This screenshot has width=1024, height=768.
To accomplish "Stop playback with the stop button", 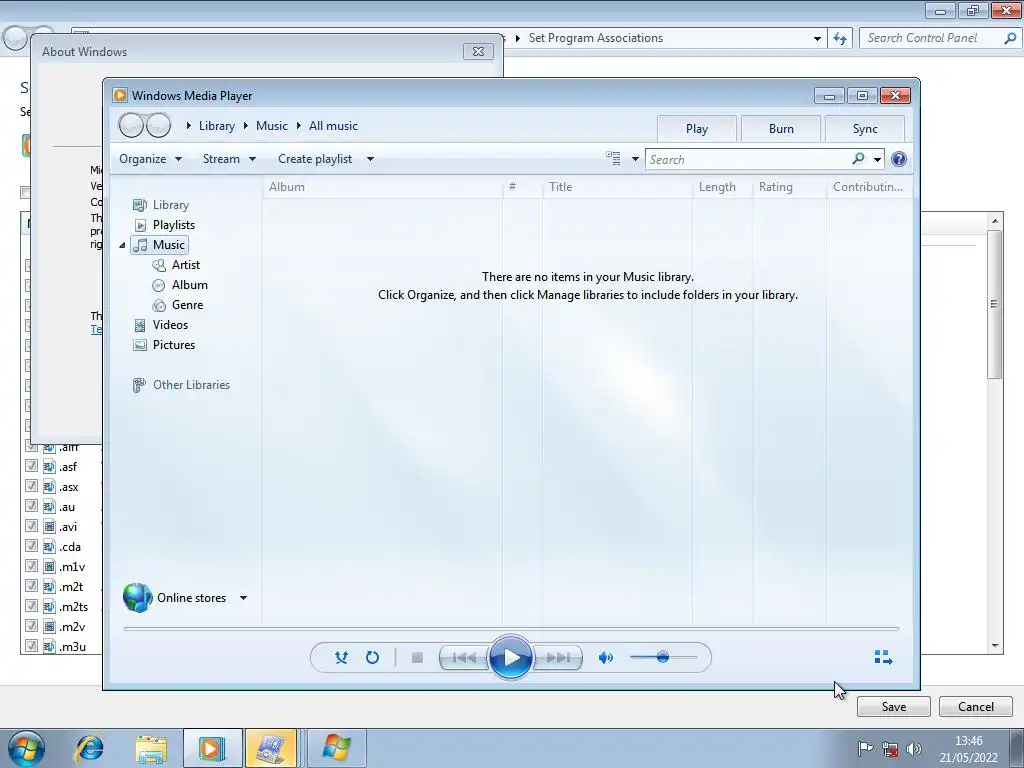I will point(417,658).
